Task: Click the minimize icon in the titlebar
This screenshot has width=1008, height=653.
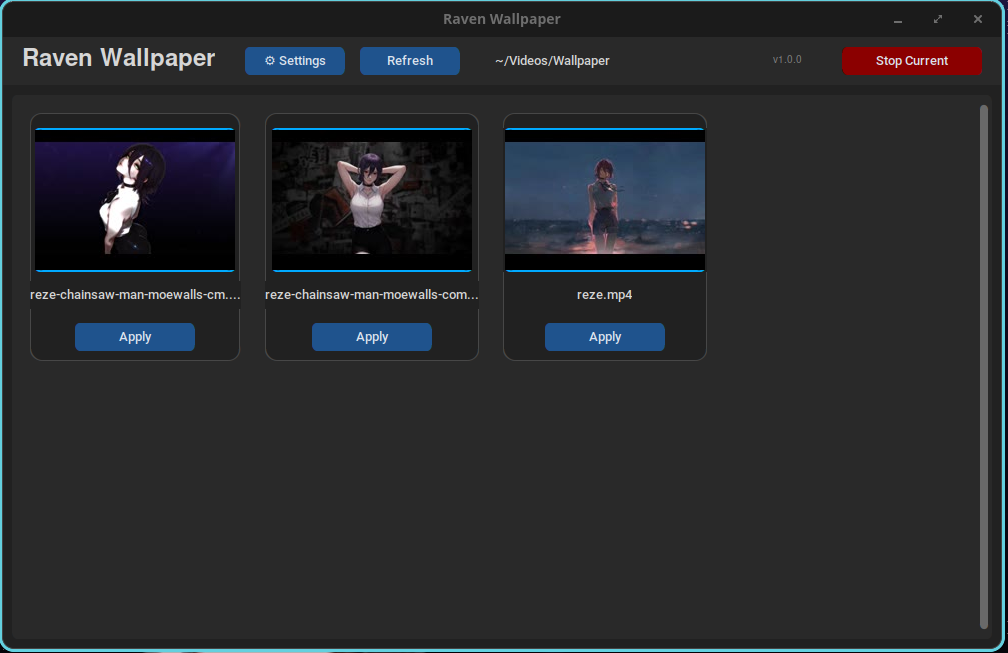Action: tap(897, 19)
